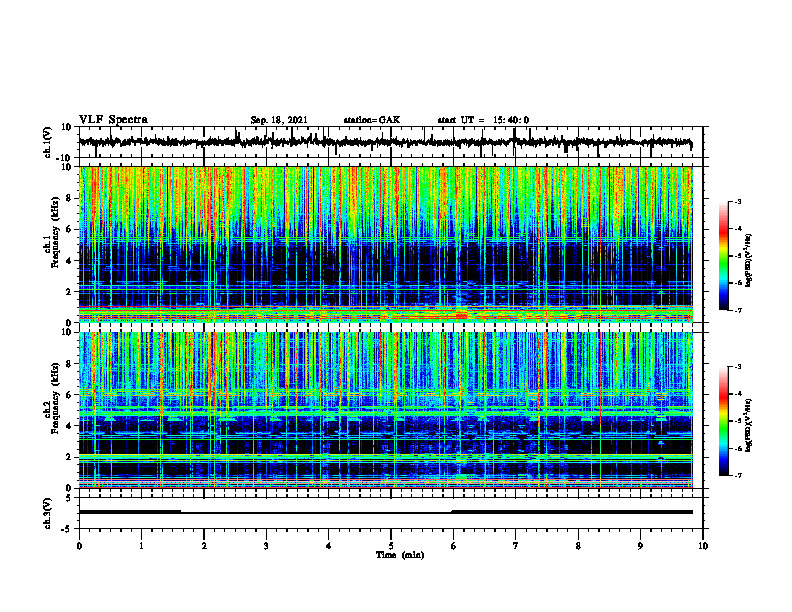This screenshot has height=612, width=792.
Task: Click the ch.2 color bar log(PSD) label
Action: tap(749, 425)
